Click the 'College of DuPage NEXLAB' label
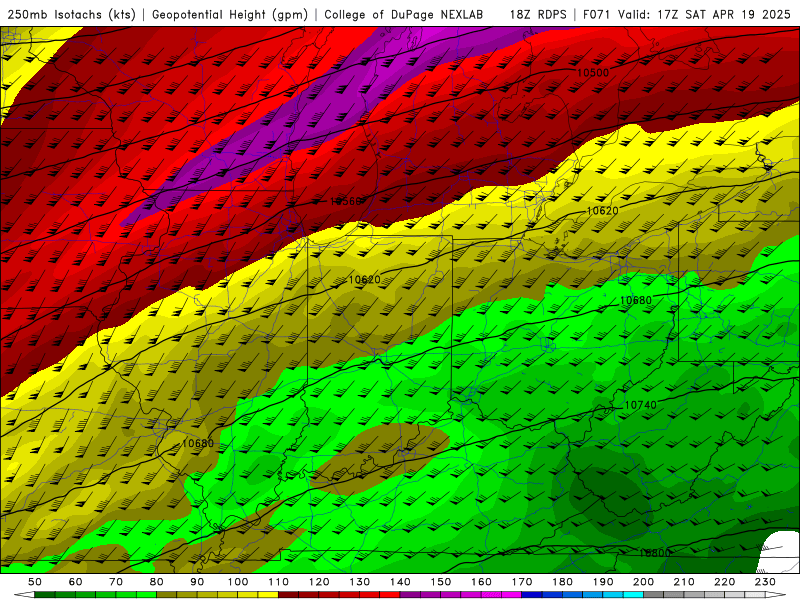Viewport: 800px width, 600px height. [404, 15]
